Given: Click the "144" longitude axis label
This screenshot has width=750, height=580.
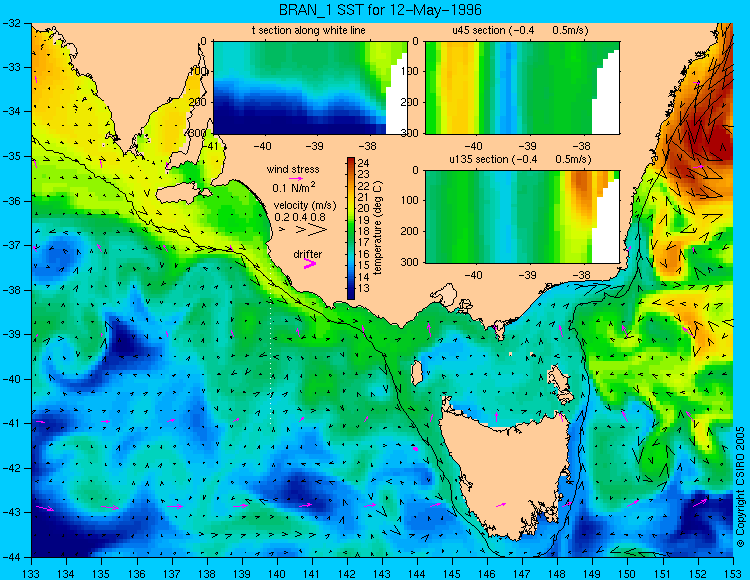Looking at the screenshot, I should (x=417, y=572).
